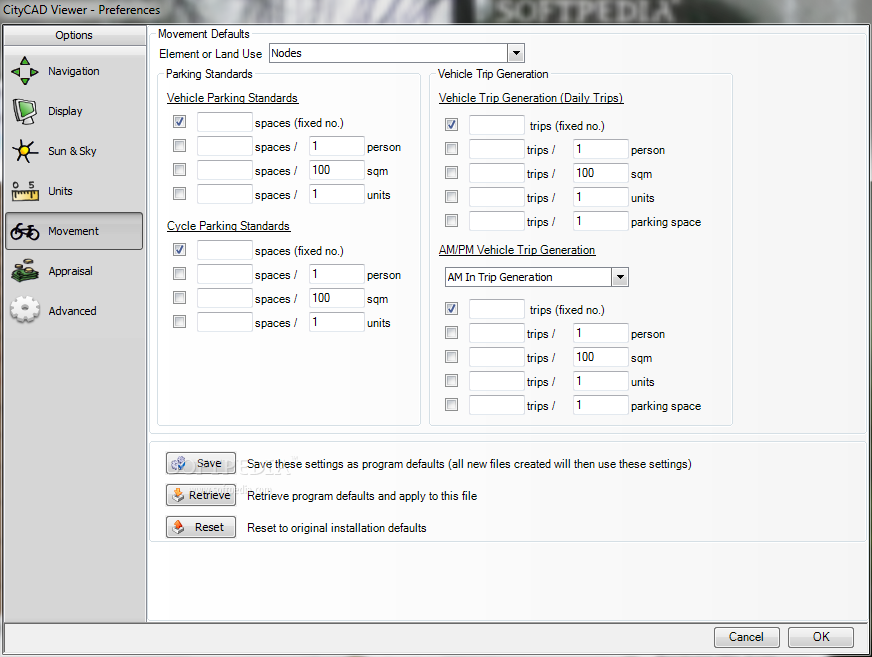Screen dimensions: 872x657
Task: Enable cycle parking spaces per sqm checkbox
Action: pyautogui.click(x=179, y=298)
